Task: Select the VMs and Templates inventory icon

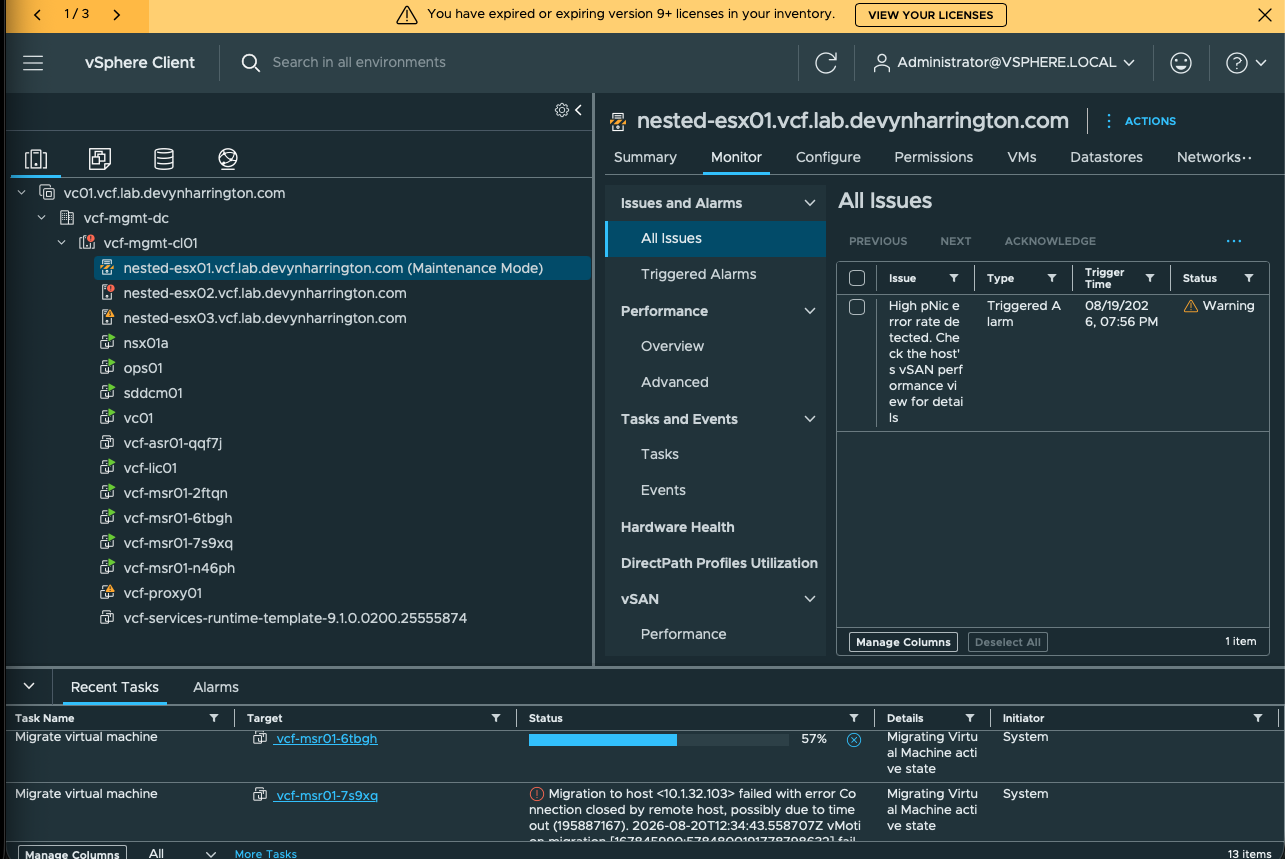Action: 100,158
